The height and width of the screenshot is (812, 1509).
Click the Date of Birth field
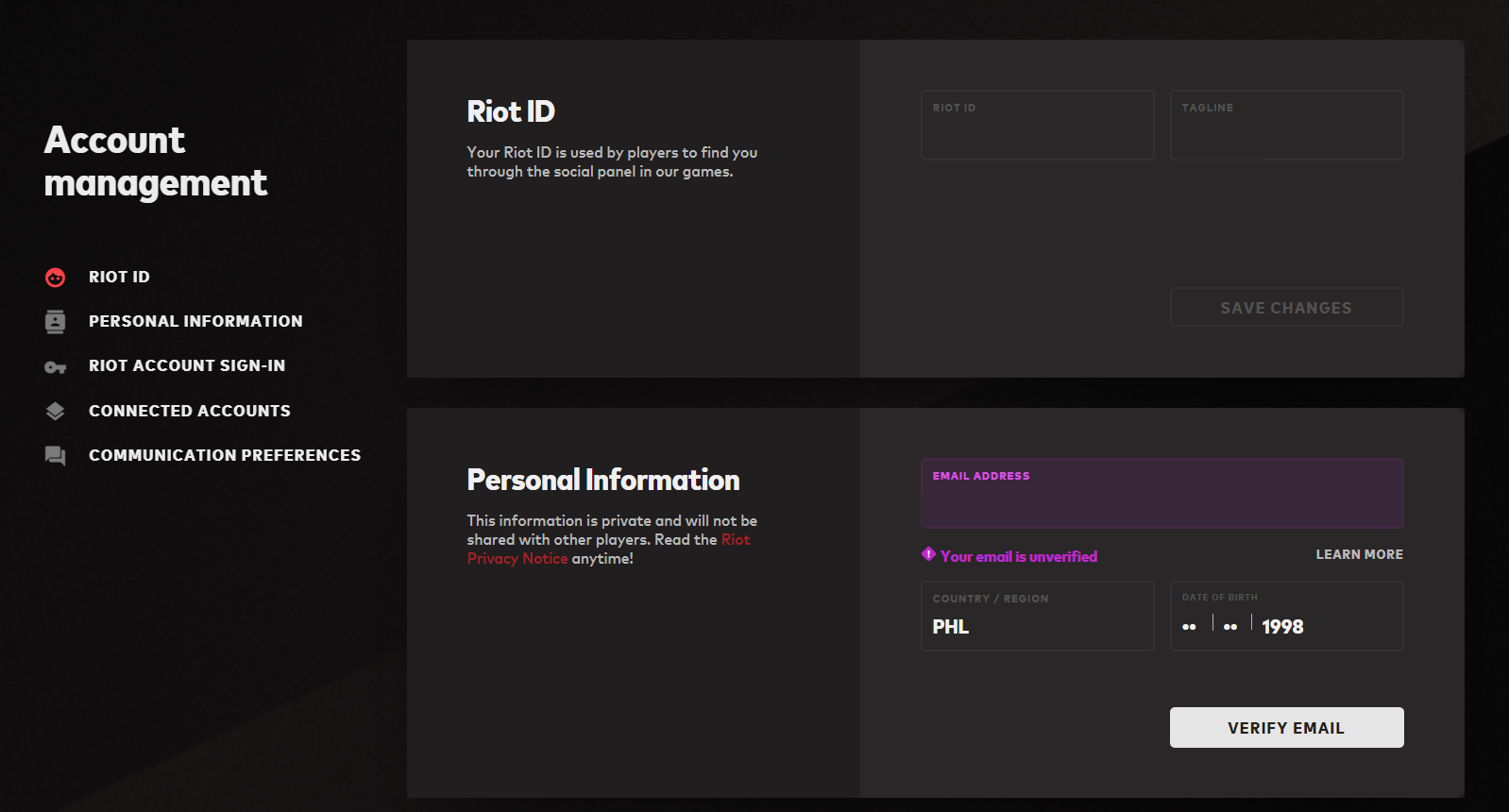click(x=1286, y=616)
